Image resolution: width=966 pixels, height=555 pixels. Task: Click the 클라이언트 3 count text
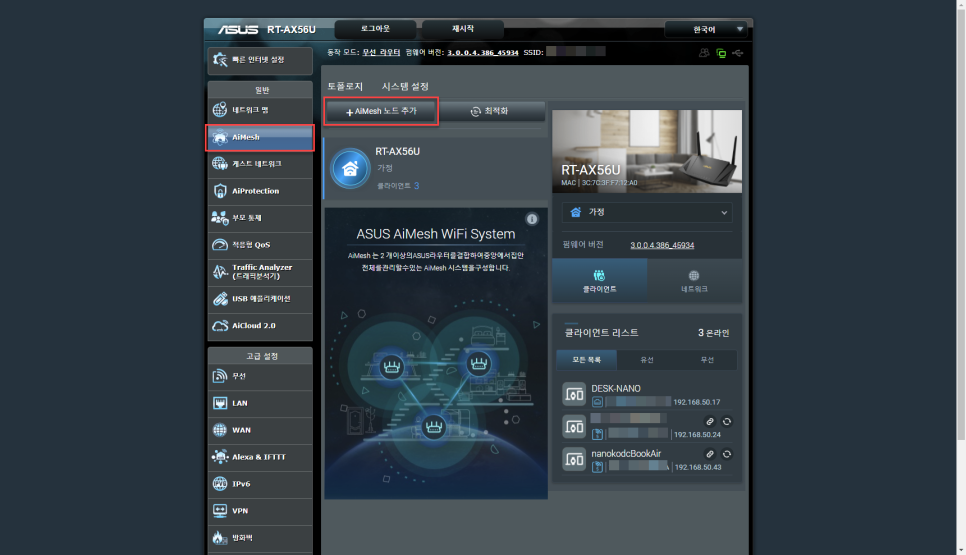[398, 186]
